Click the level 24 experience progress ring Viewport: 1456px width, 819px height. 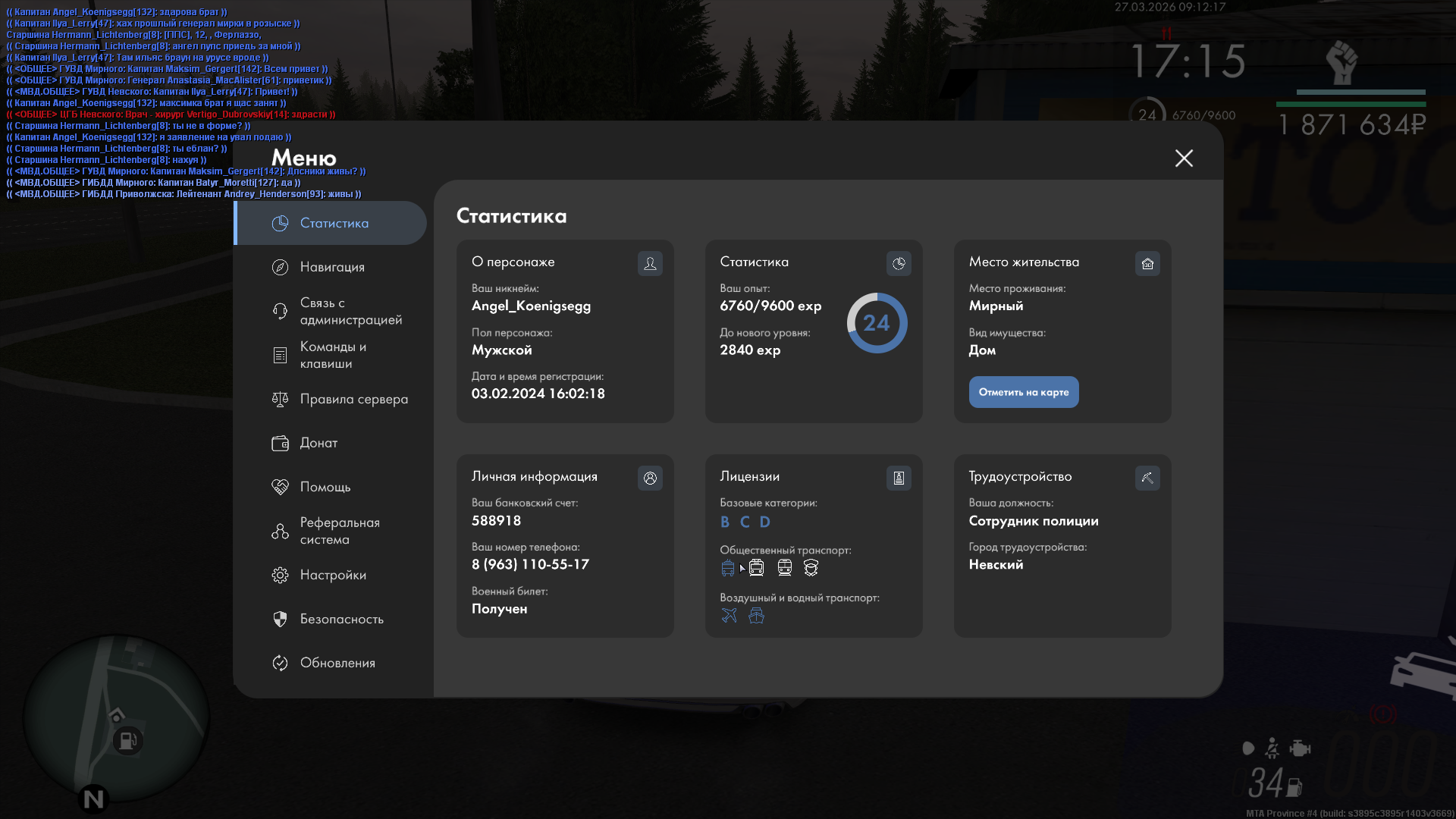pos(877,323)
